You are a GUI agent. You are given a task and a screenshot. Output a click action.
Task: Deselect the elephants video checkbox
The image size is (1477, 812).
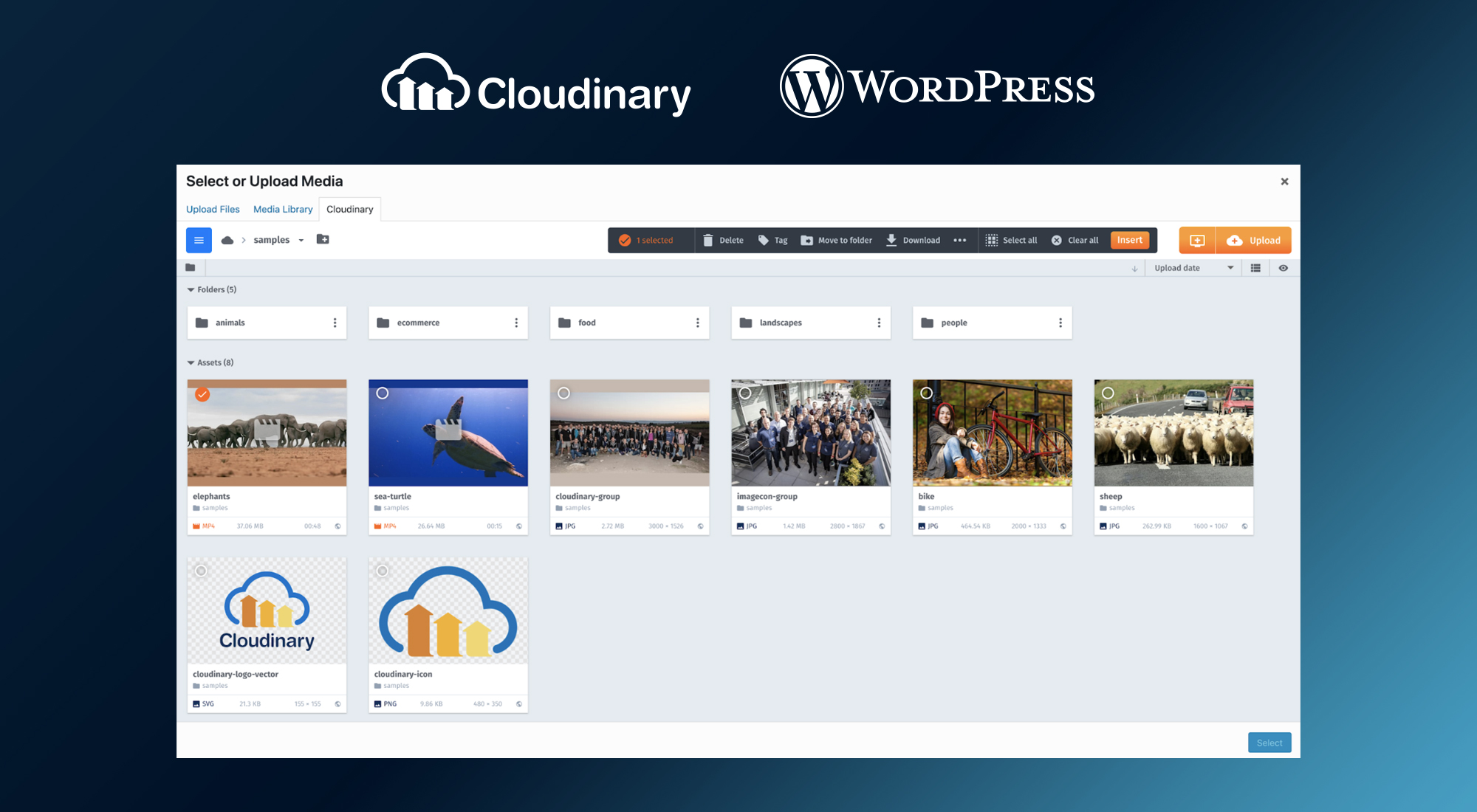[x=202, y=394]
